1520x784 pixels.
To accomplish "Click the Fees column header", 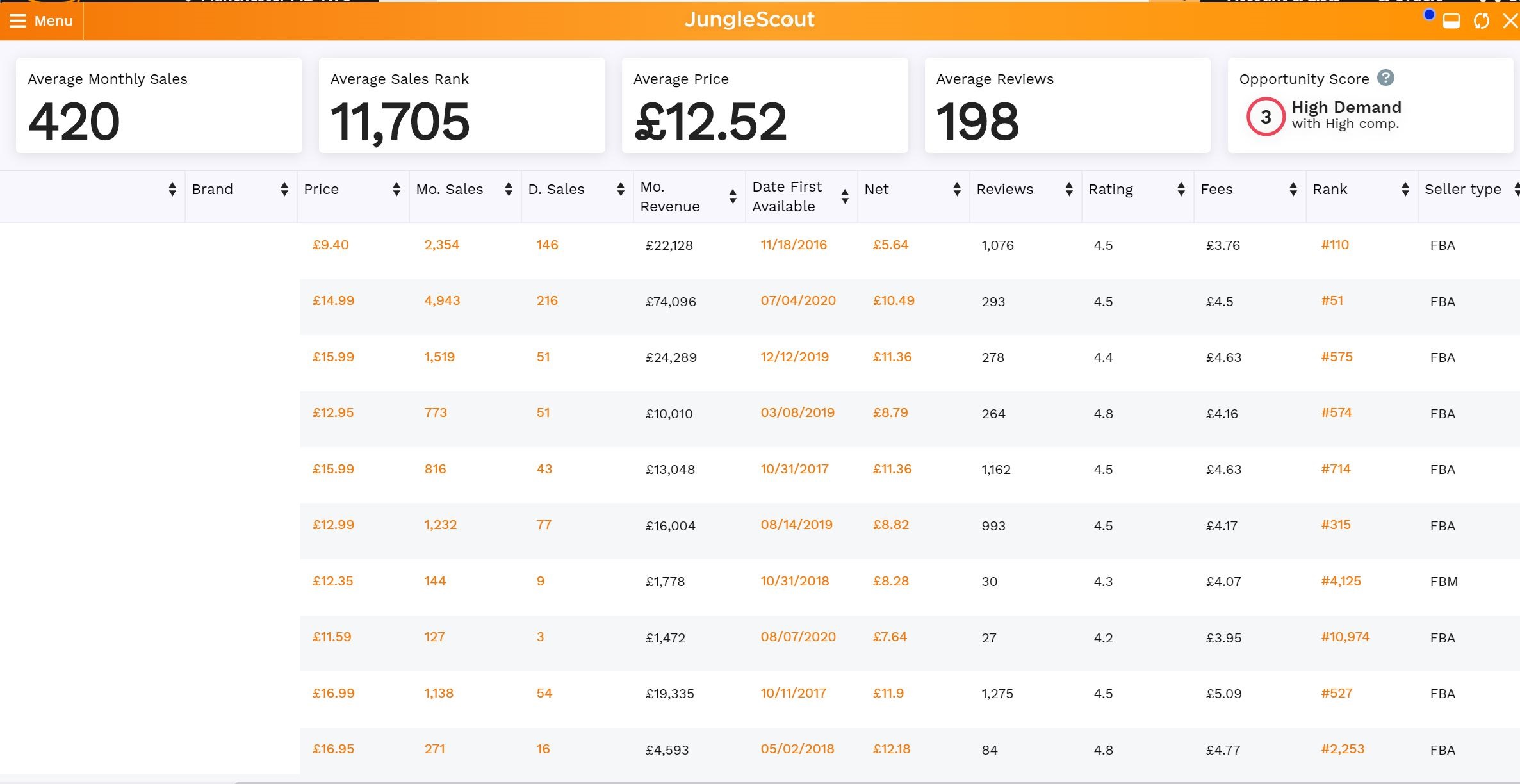I will [1216, 190].
